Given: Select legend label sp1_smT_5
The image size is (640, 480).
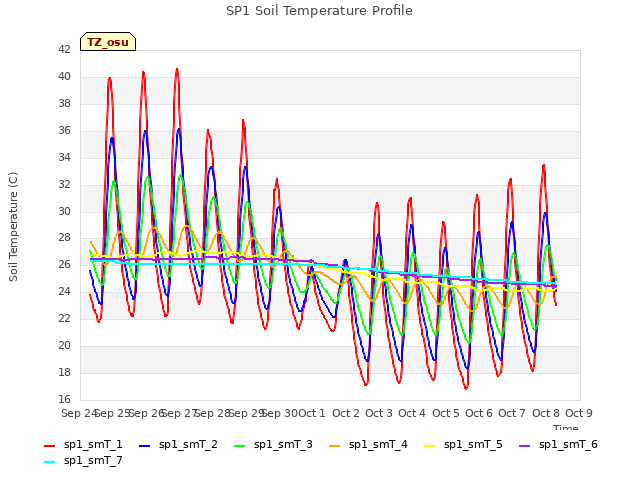Looking at the screenshot, I should click(473, 444).
